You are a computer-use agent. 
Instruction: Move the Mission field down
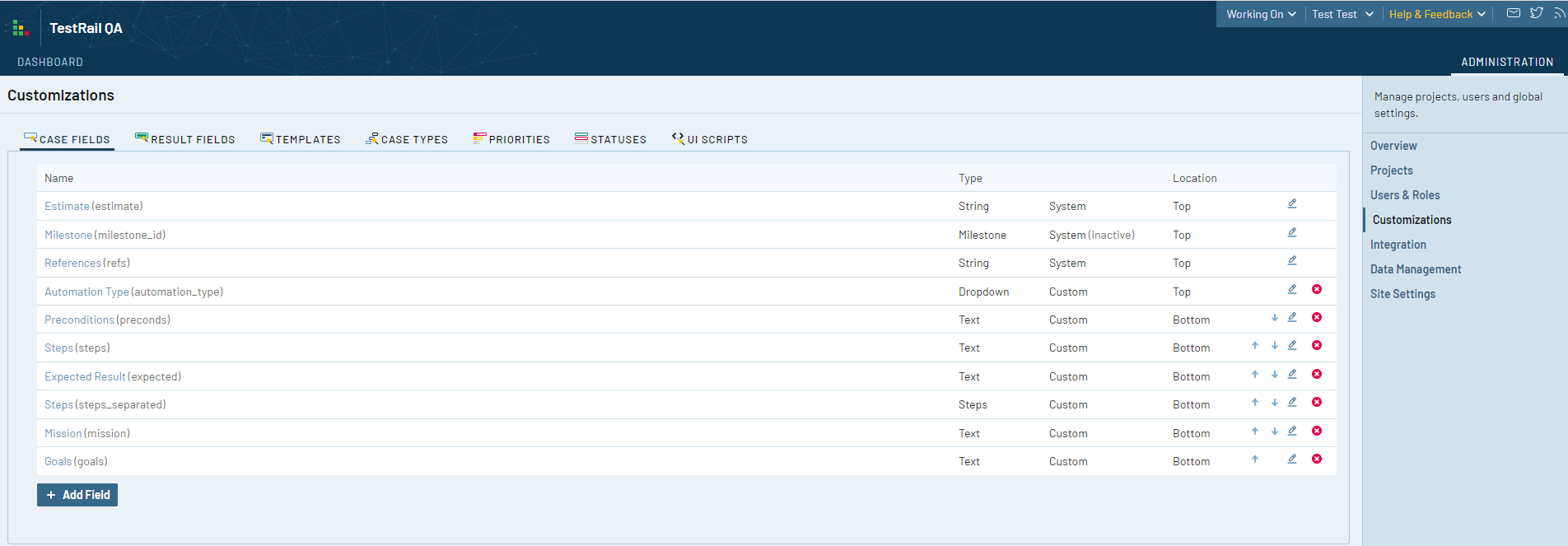[1275, 431]
